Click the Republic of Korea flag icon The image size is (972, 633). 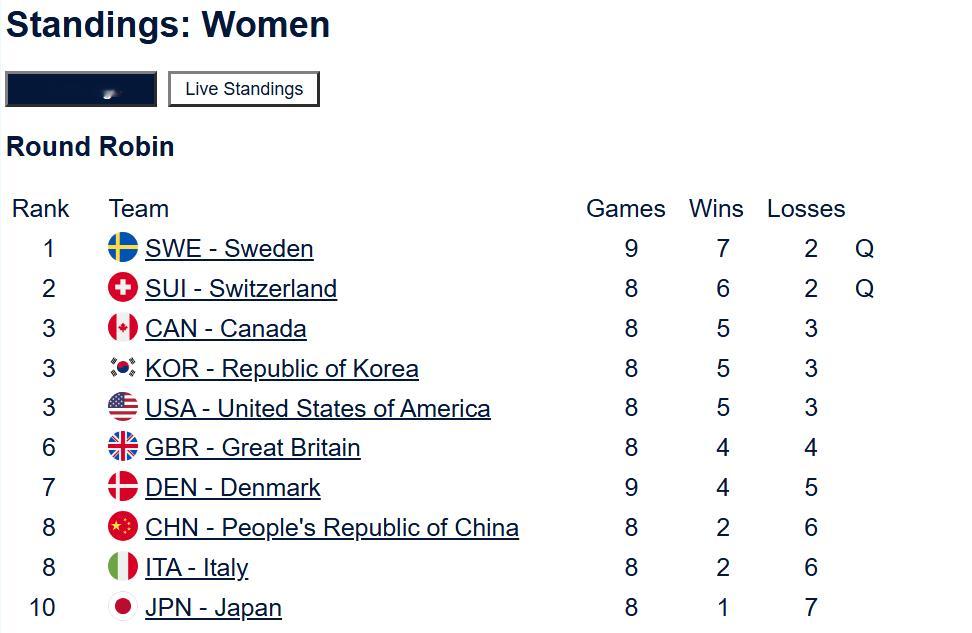pyautogui.click(x=123, y=368)
